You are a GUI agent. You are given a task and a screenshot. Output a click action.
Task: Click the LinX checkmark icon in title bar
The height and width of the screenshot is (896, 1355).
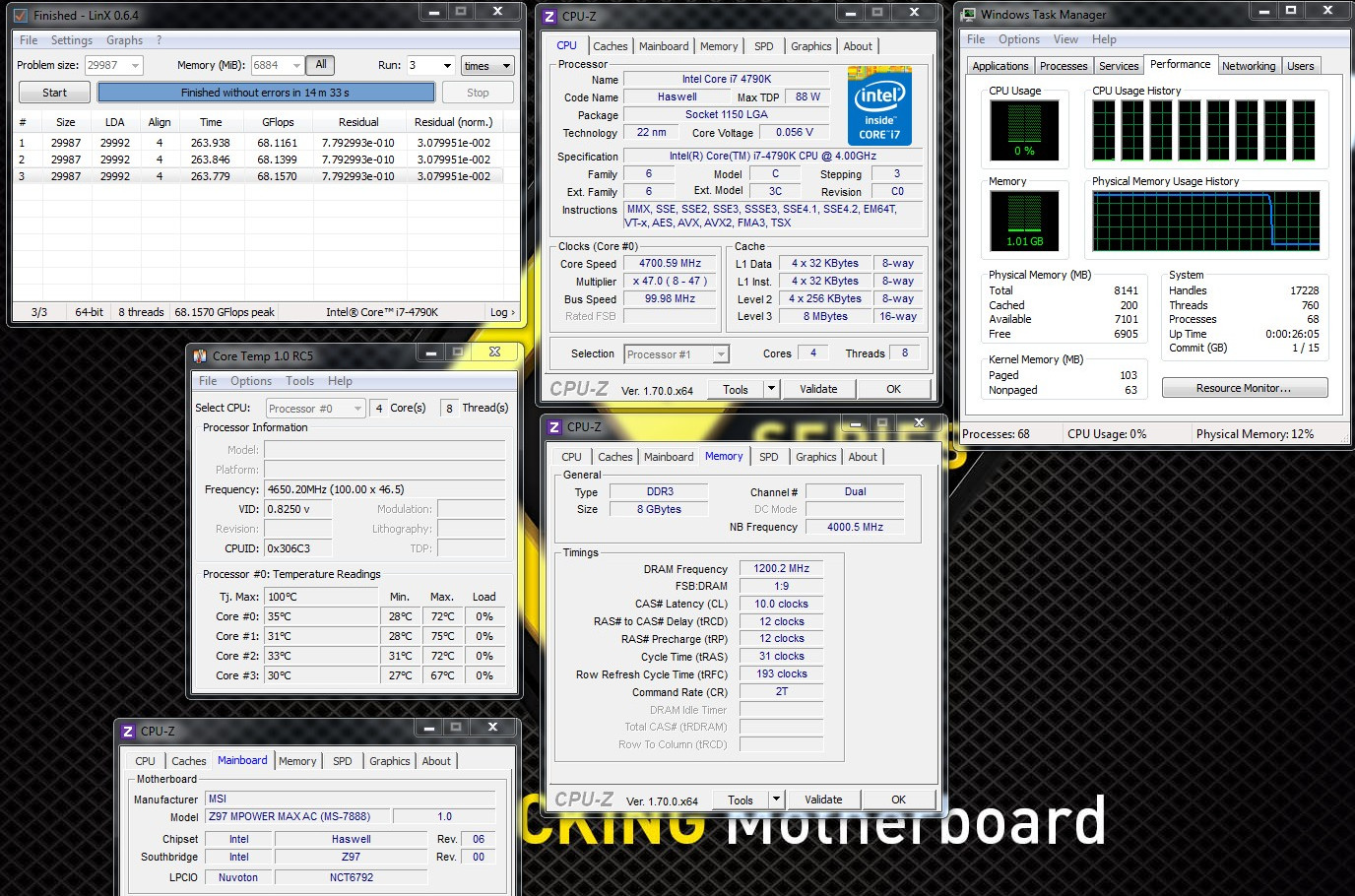21,16
